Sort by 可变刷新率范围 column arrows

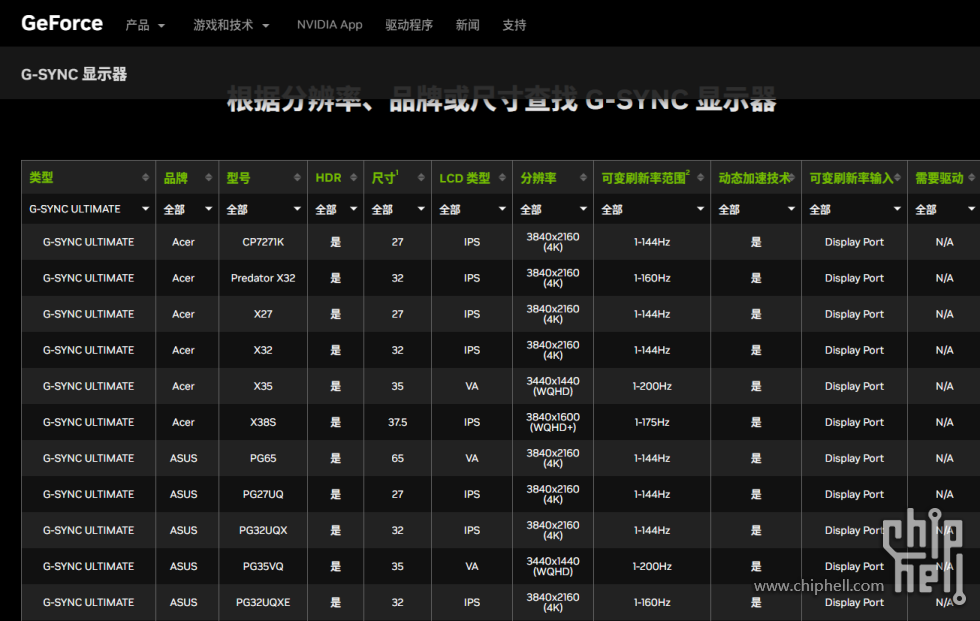point(701,177)
